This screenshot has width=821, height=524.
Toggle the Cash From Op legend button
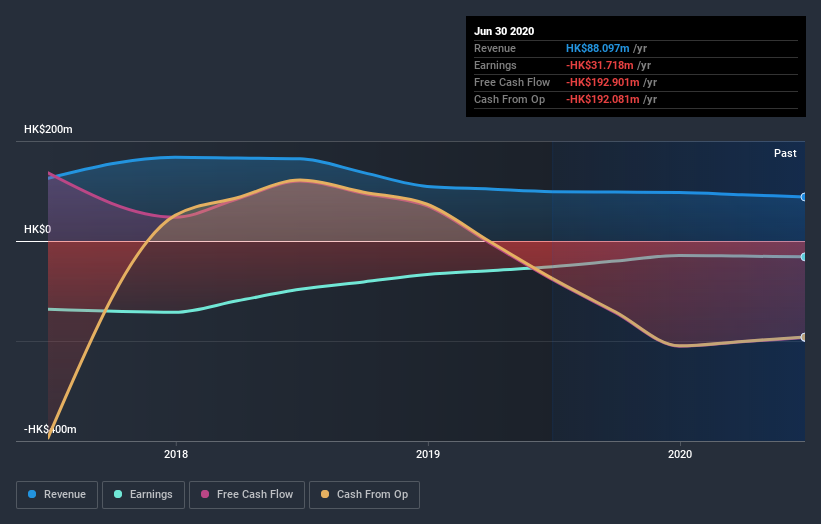[x=364, y=495]
